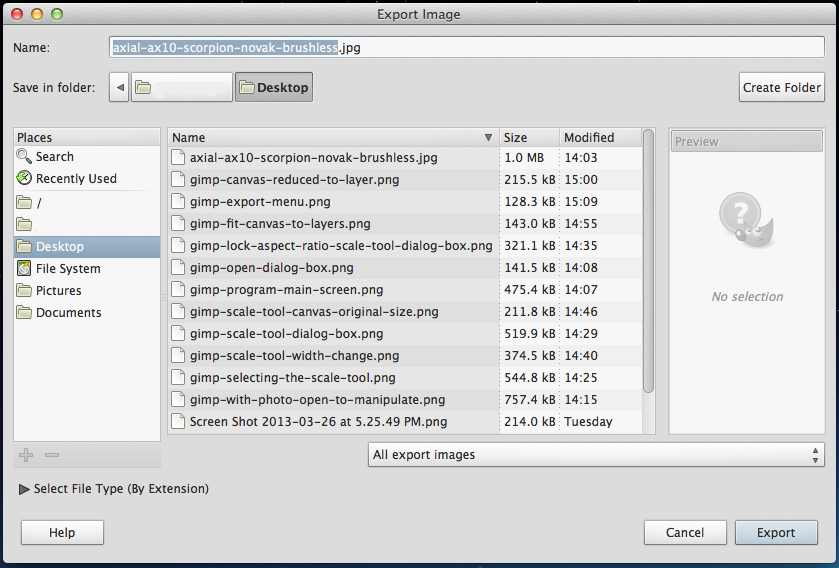Sort files by the Size column header
839x568 pixels.
click(x=528, y=138)
